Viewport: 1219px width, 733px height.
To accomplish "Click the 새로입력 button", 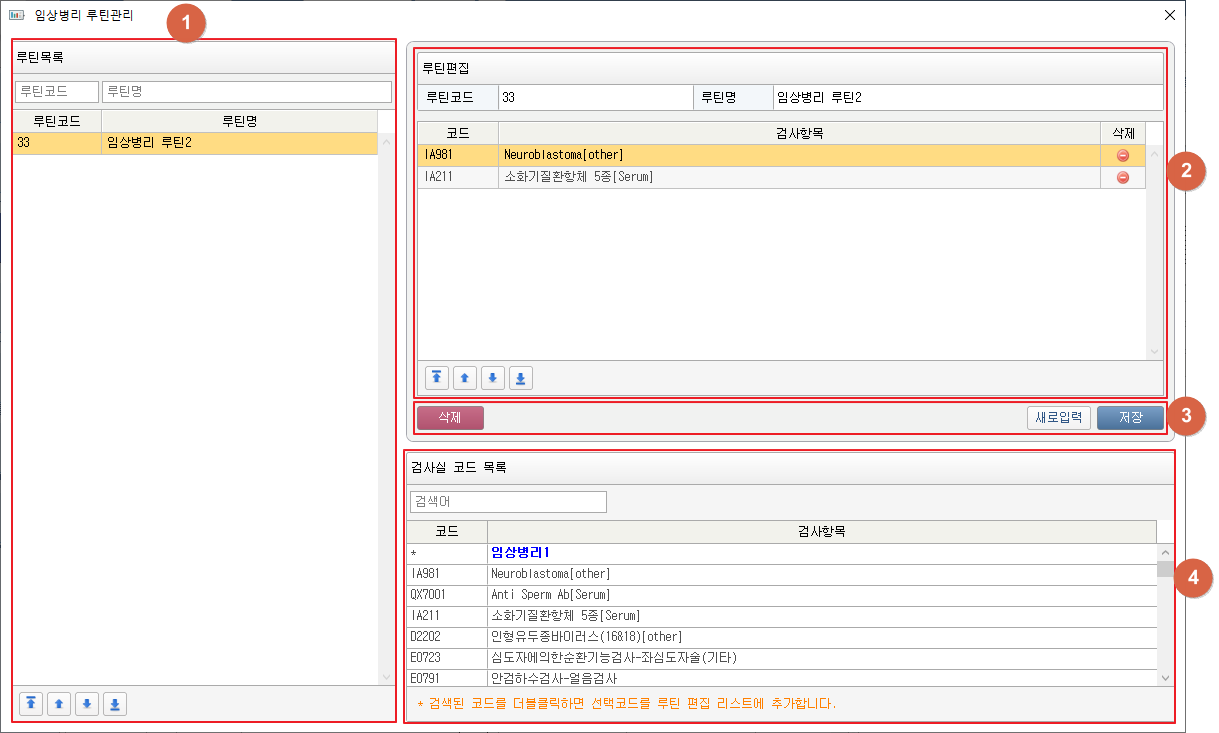I will click(x=1058, y=418).
